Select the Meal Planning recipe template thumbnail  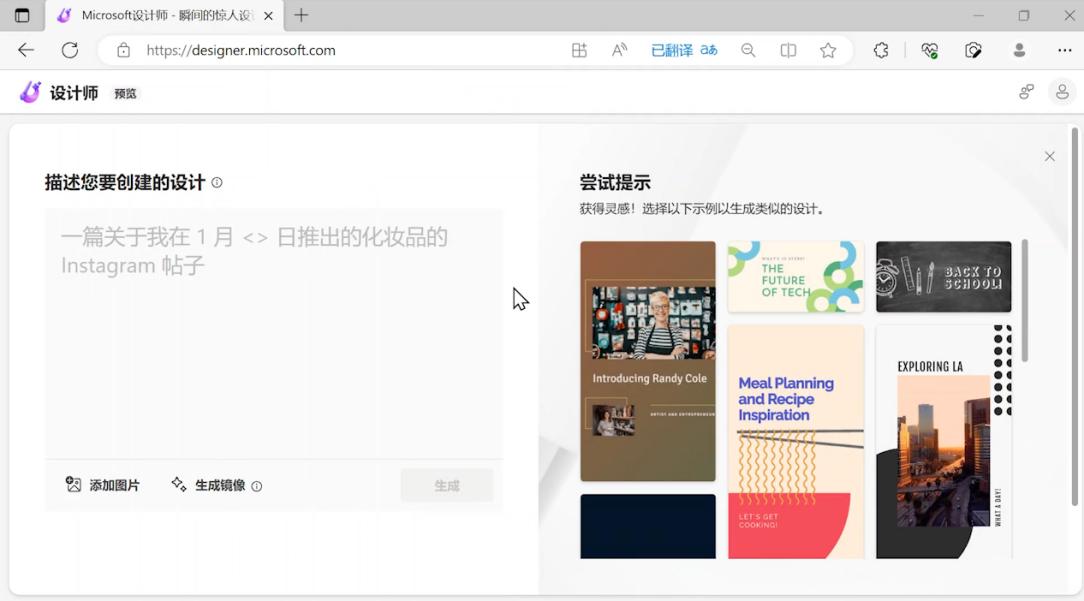(x=795, y=440)
